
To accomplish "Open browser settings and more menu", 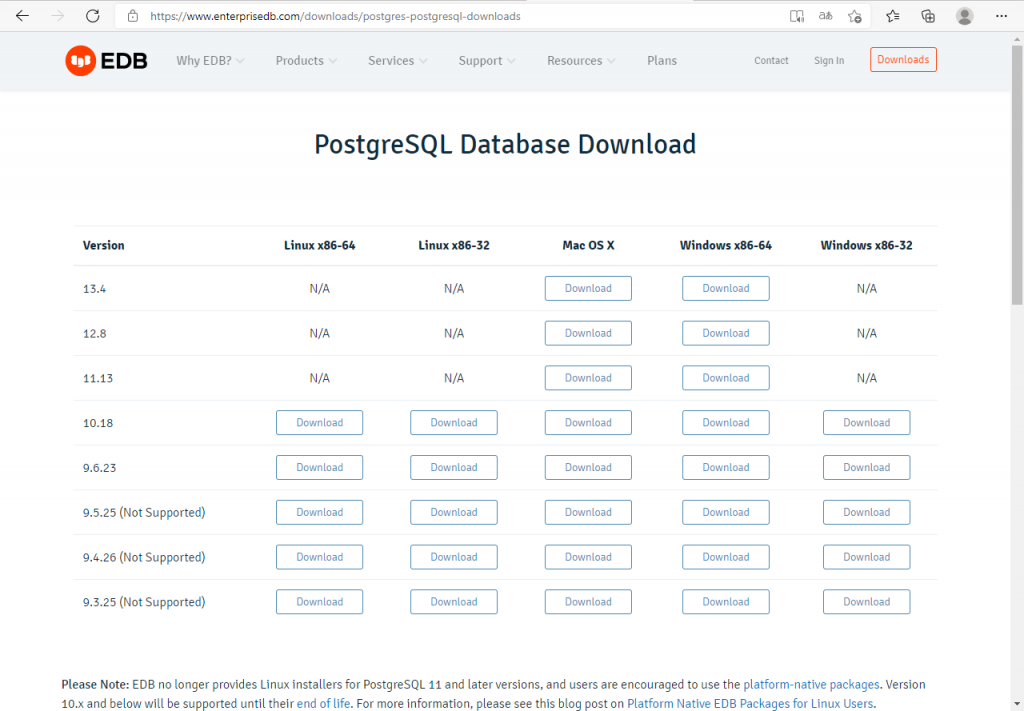I will pos(1001,16).
